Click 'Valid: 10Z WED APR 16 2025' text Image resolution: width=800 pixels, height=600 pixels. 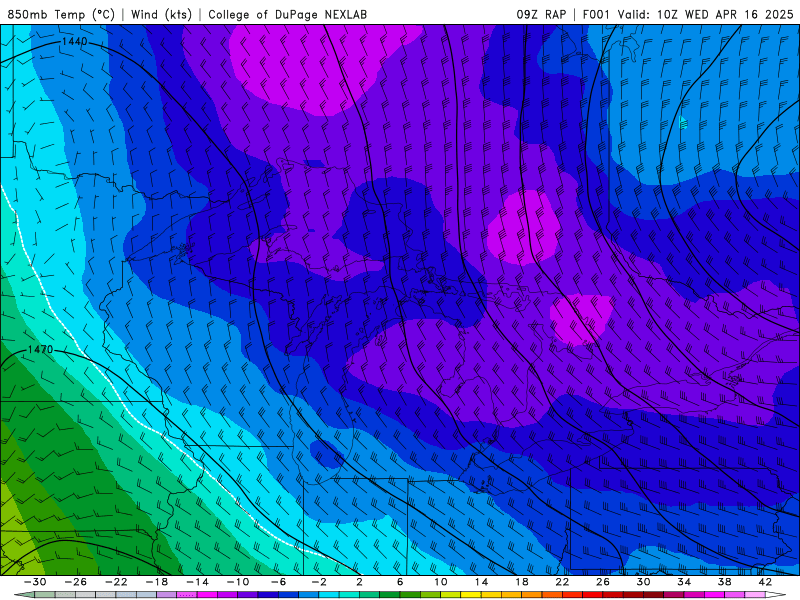706,14
